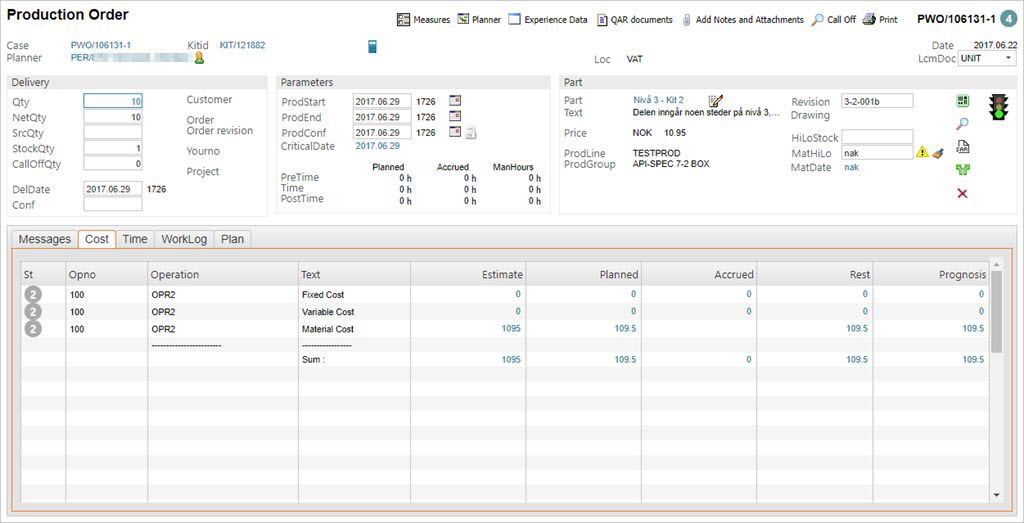Click the cost table scroll down arrow
The image size is (1024, 523).
click(995, 494)
